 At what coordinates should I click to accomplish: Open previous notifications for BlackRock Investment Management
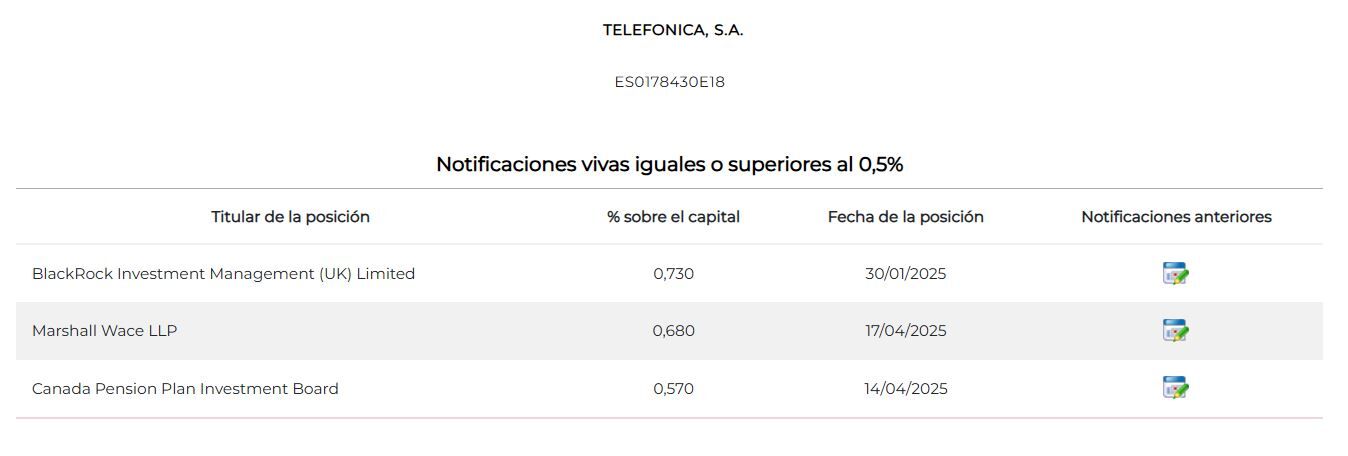[1175, 273]
